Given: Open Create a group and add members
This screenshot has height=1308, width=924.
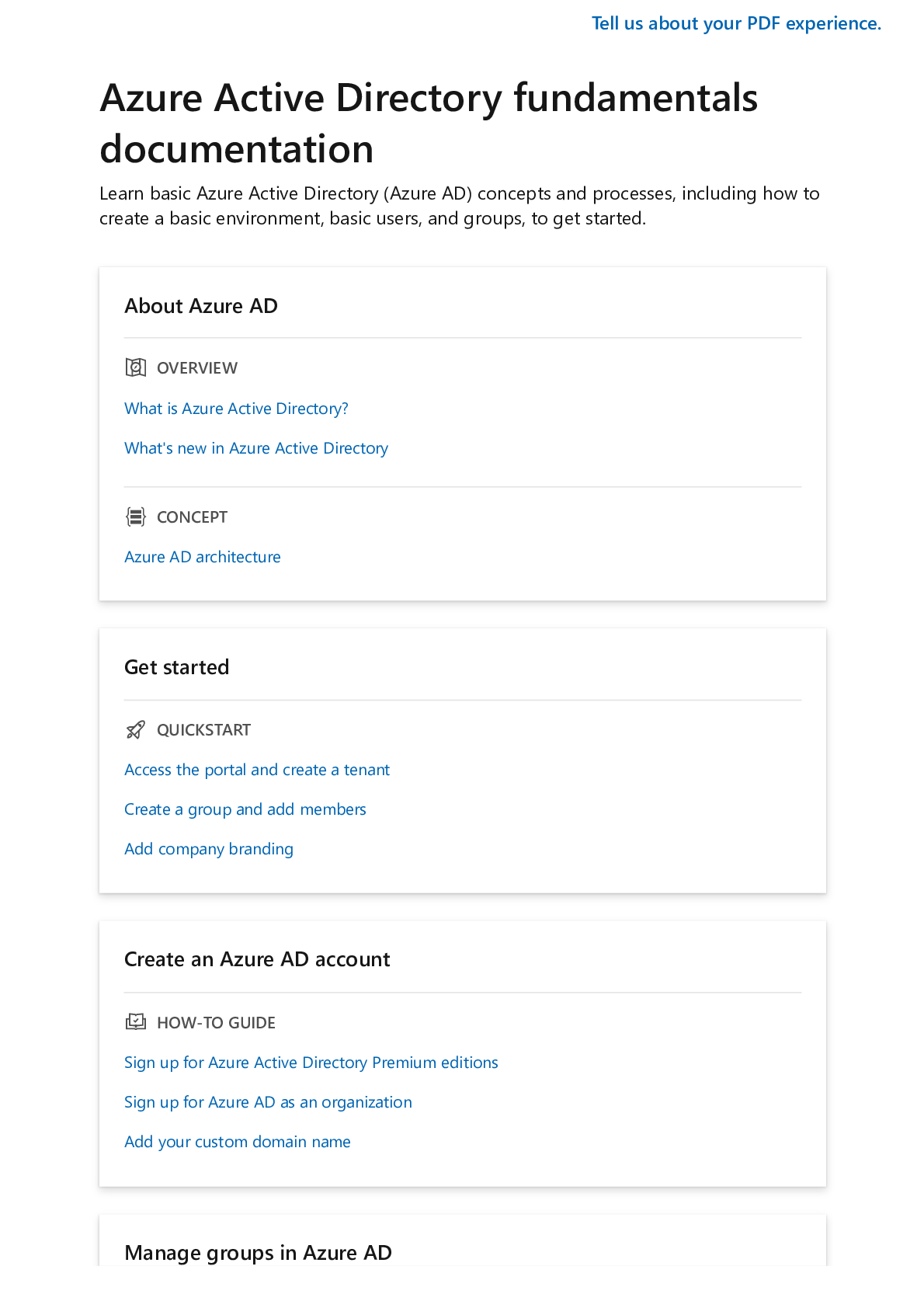Looking at the screenshot, I should point(245,809).
